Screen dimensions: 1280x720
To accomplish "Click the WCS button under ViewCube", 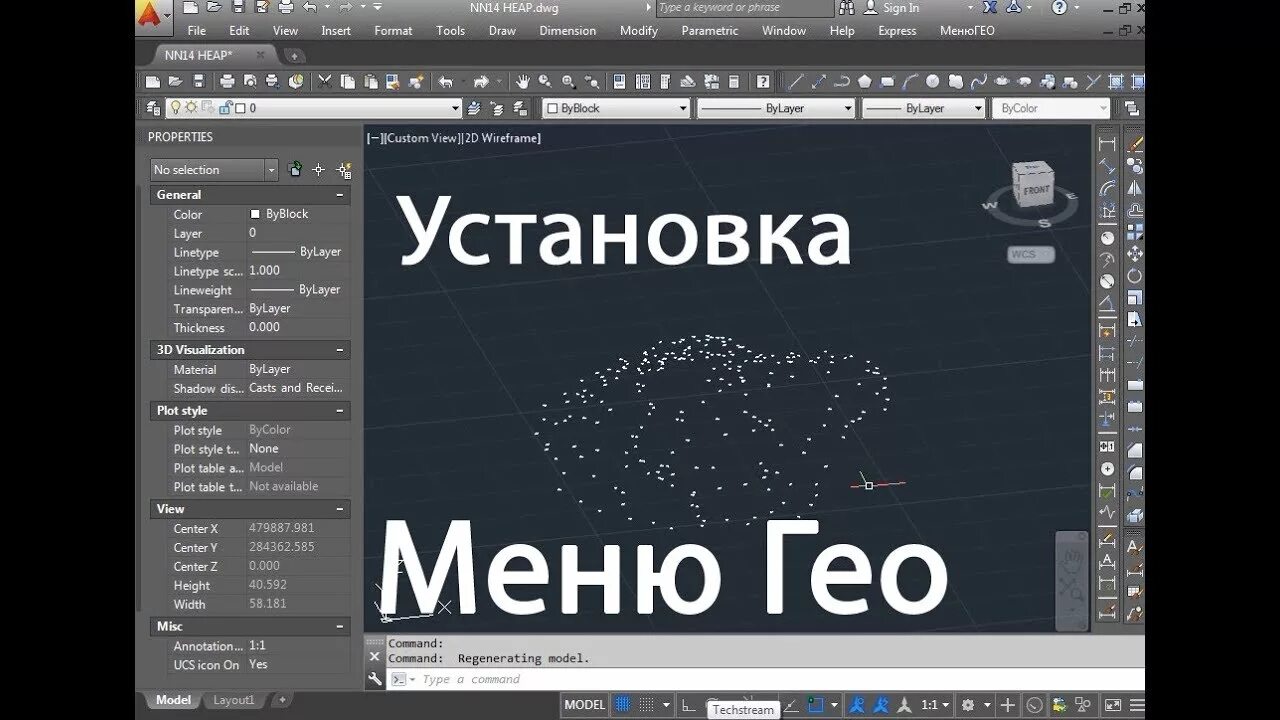I will coord(1031,254).
